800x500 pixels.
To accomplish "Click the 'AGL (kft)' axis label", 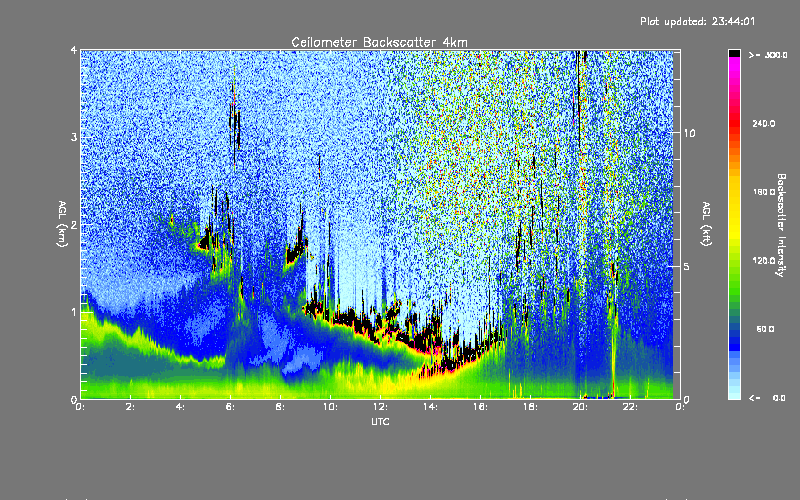I will (x=706, y=224).
